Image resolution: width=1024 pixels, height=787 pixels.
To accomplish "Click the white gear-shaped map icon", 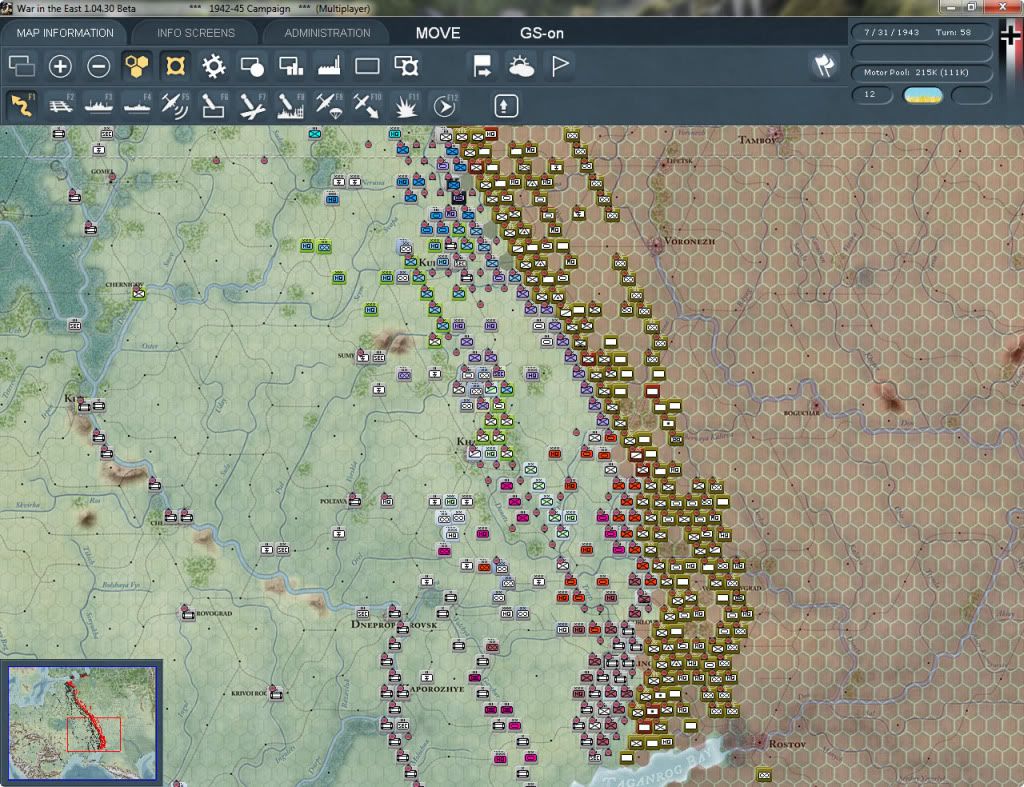I will tap(214, 66).
